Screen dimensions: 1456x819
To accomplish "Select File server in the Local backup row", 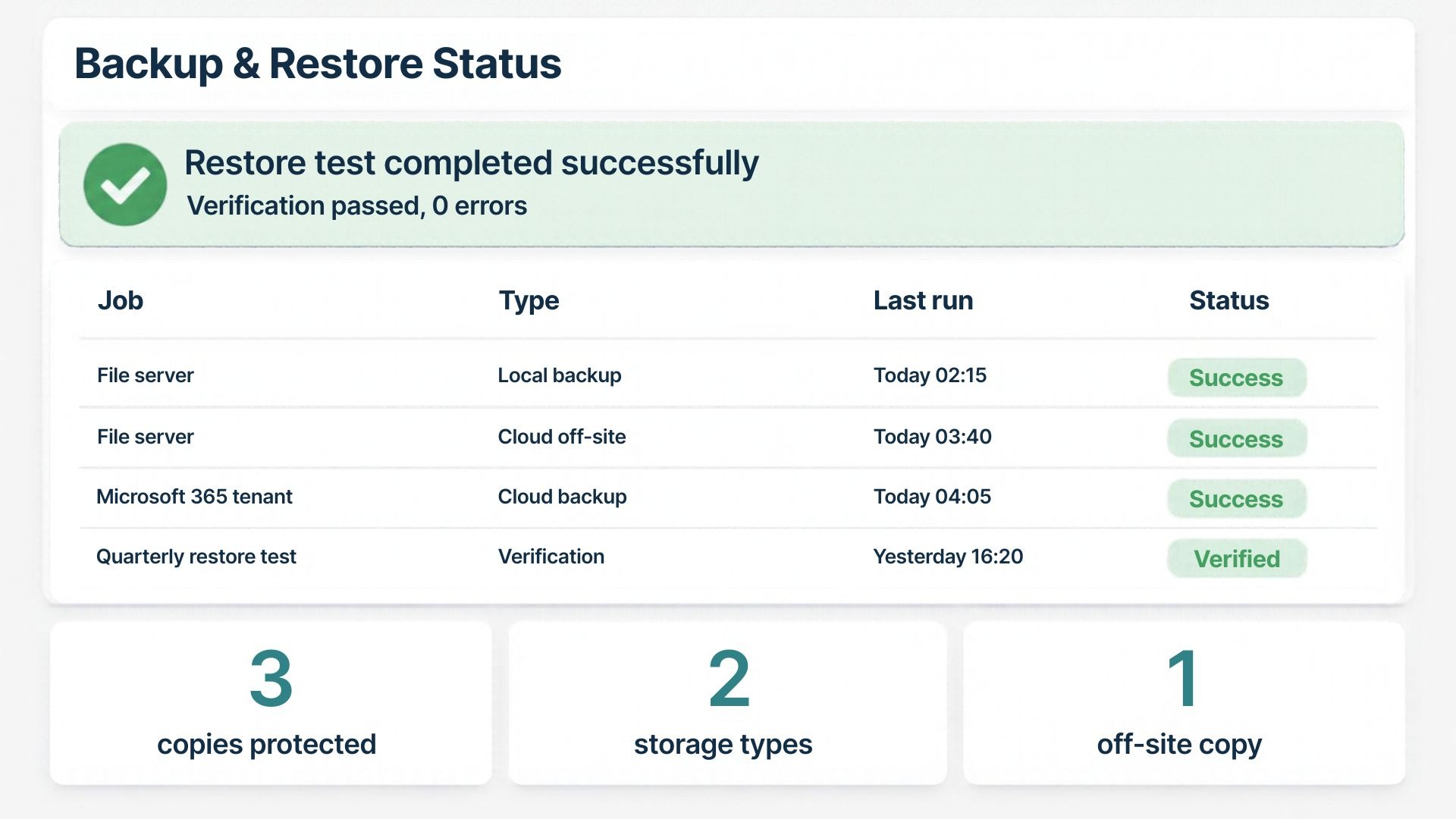I will coord(146,375).
